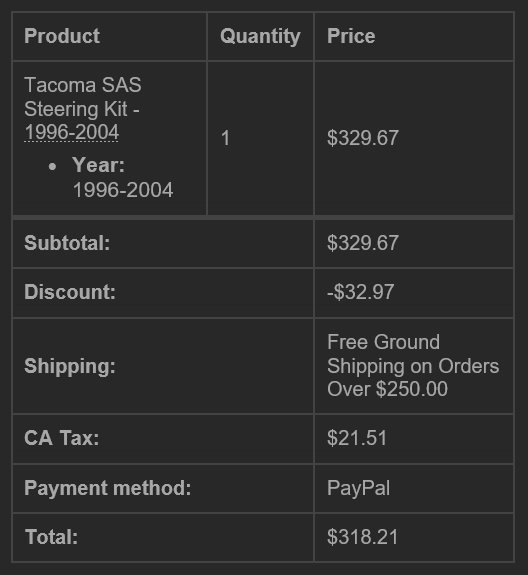Click the 1996-2004 year value text
Image resolution: width=528 pixels, height=575 pixels.
pyautogui.click(x=123, y=190)
